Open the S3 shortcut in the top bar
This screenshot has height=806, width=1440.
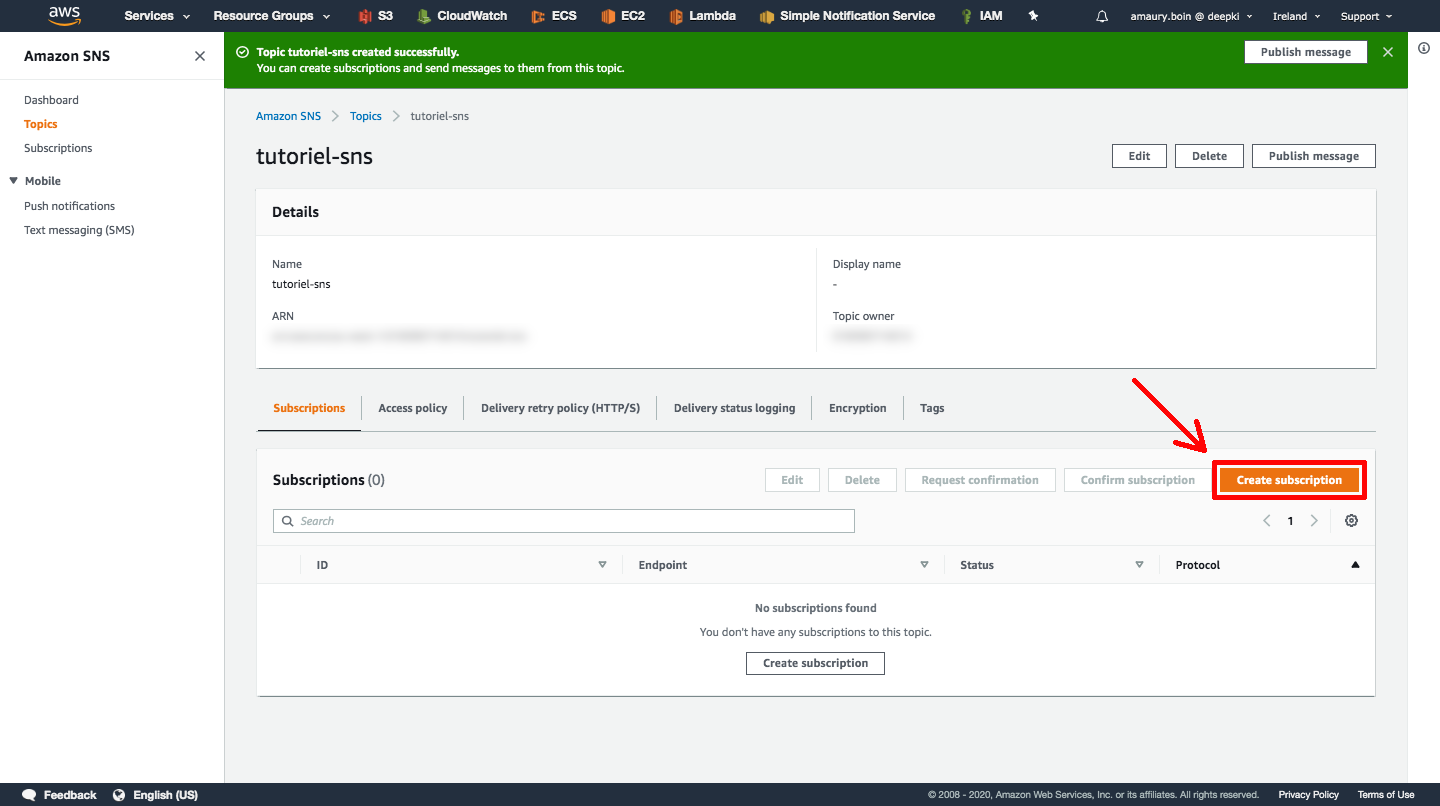[x=376, y=16]
